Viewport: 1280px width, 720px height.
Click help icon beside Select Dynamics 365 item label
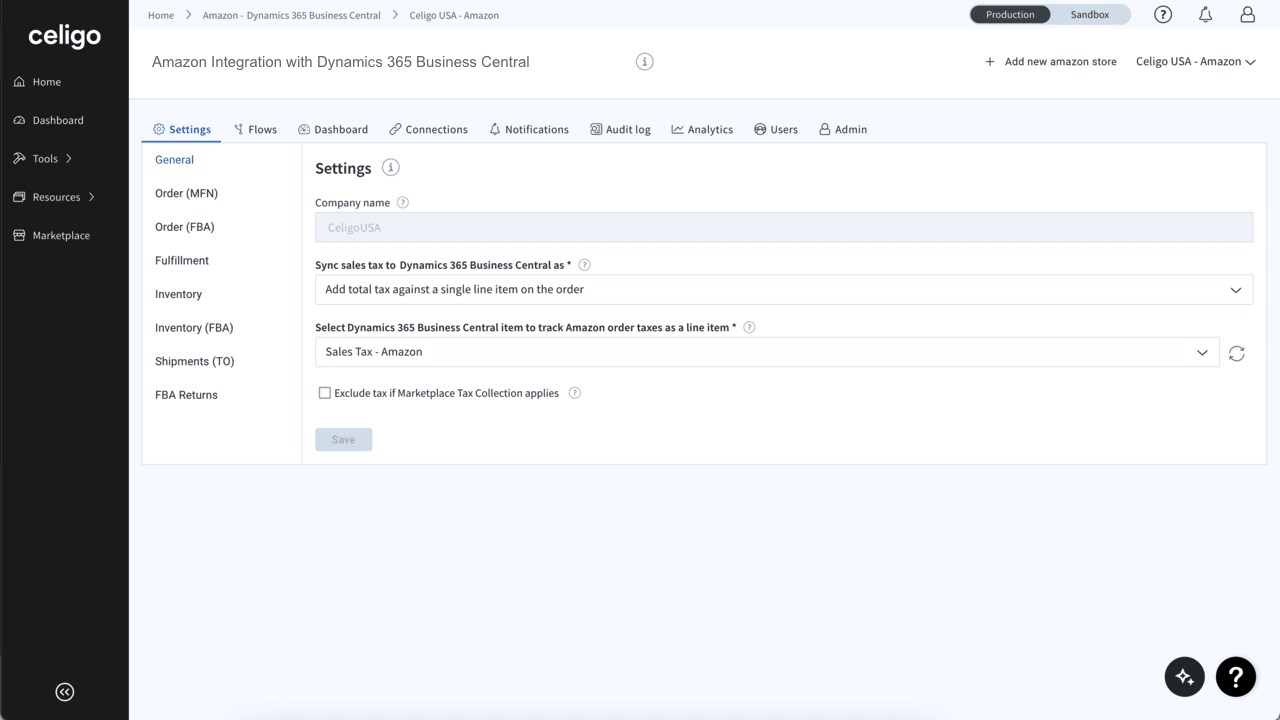750,327
